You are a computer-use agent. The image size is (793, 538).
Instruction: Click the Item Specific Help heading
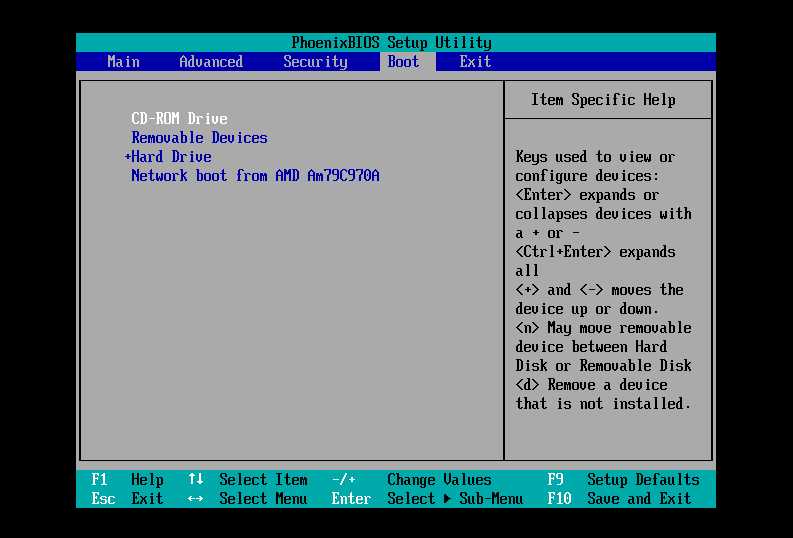pos(603,100)
